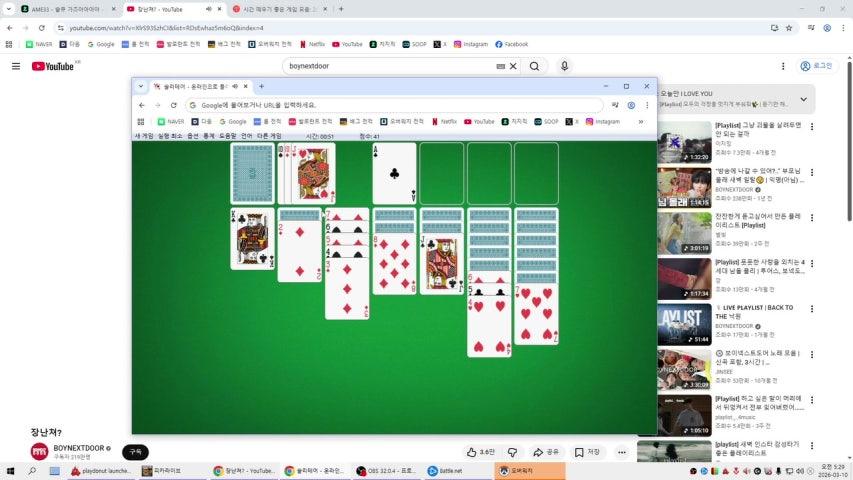Screen dimensions: 853x480
Task: Reload page in Solitaire browser window
Action: (174, 105)
